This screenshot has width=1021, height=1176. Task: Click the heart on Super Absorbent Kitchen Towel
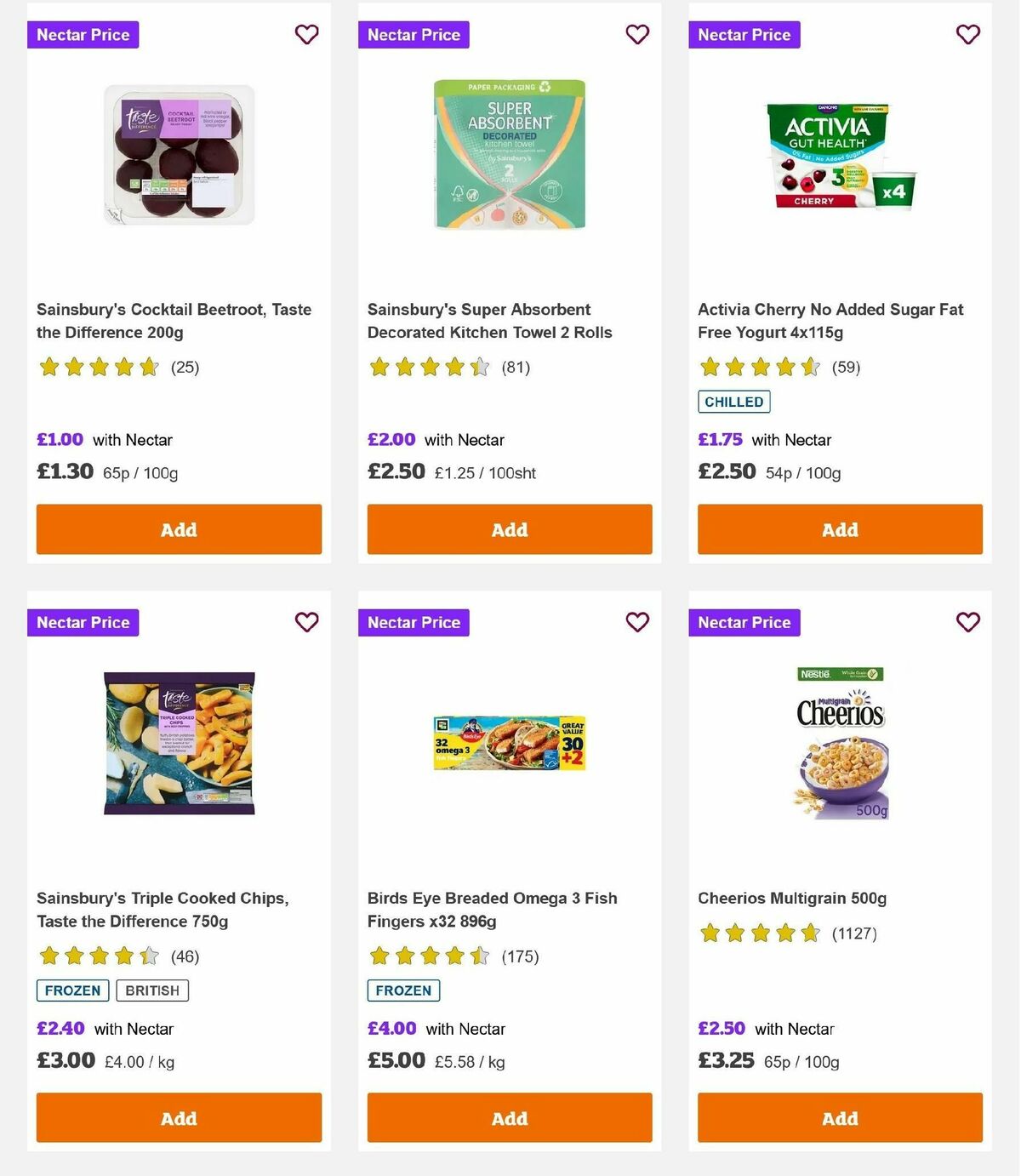pyautogui.click(x=637, y=35)
